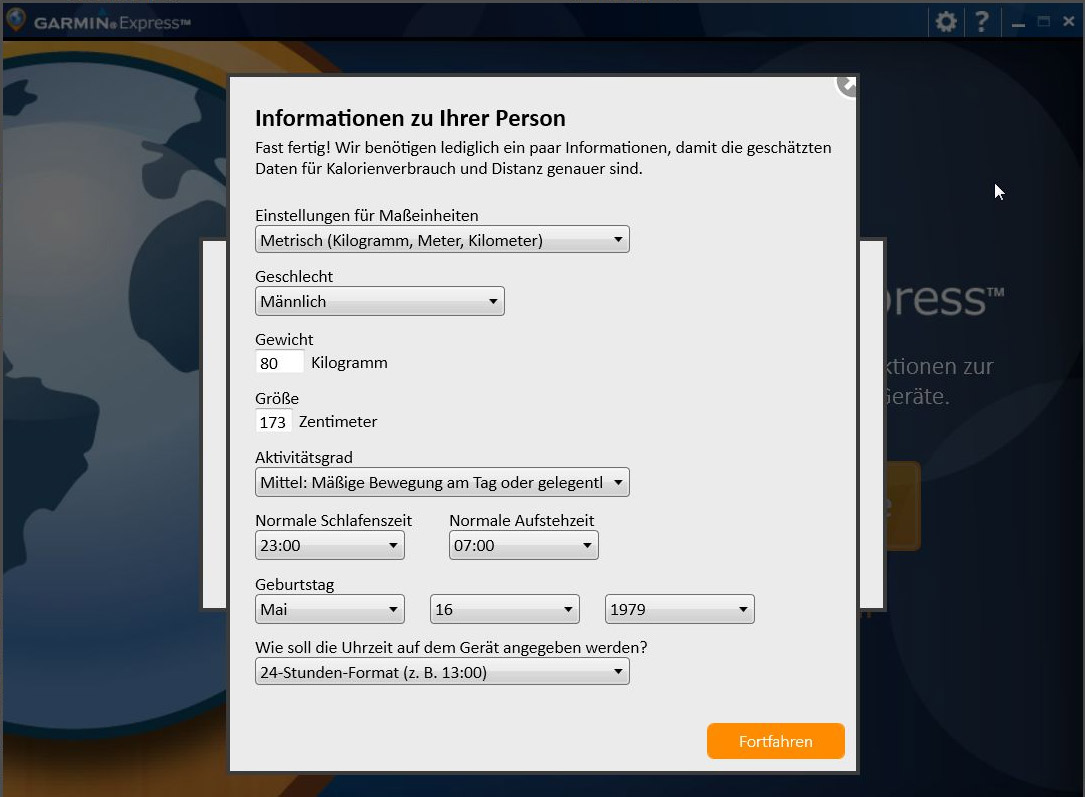
Task: Close the Garmin Express window
Action: (1068, 22)
